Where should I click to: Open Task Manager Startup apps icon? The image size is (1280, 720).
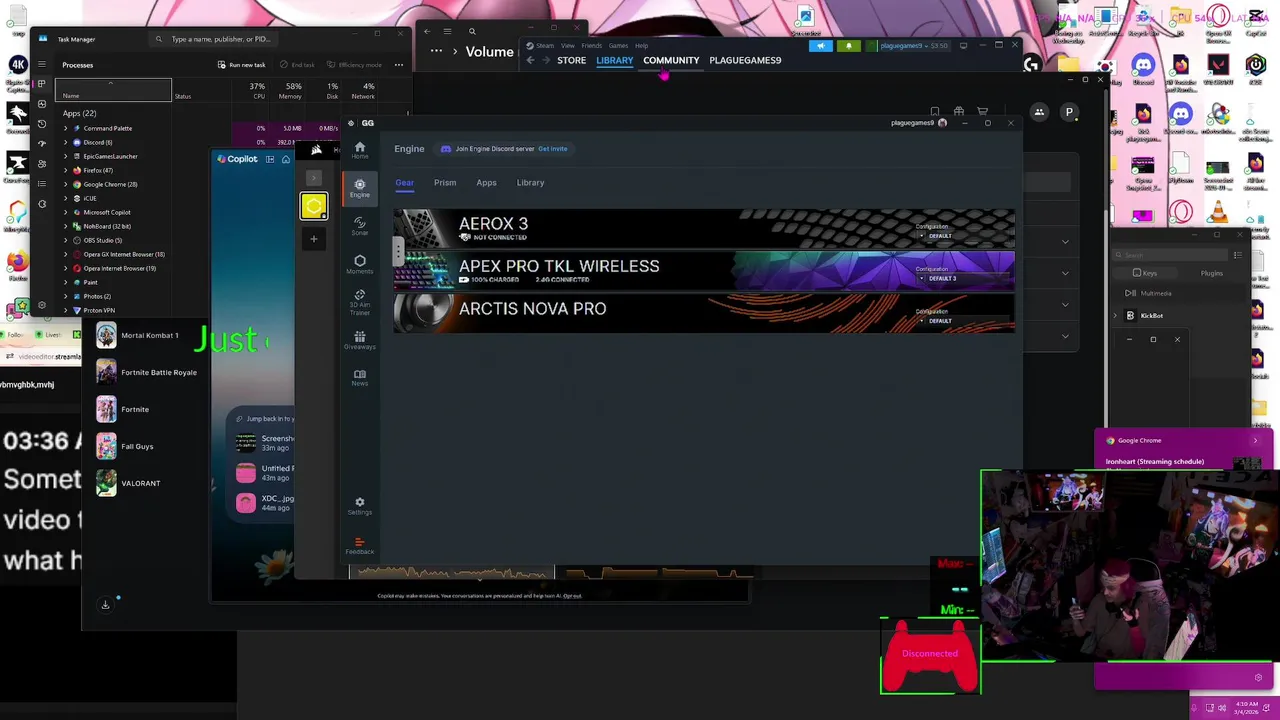coord(41,144)
